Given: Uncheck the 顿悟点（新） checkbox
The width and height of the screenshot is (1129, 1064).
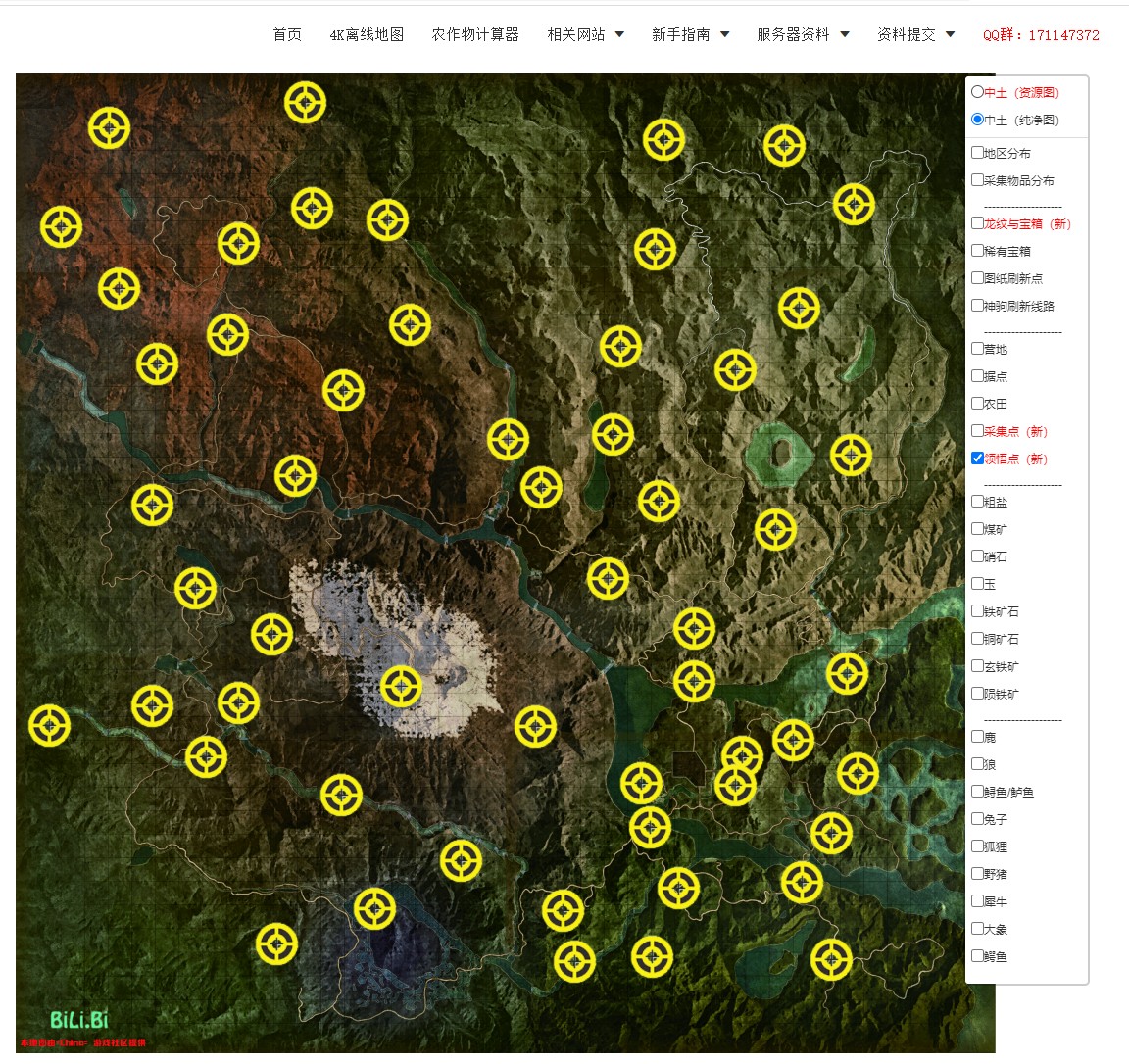Looking at the screenshot, I should click(x=977, y=459).
